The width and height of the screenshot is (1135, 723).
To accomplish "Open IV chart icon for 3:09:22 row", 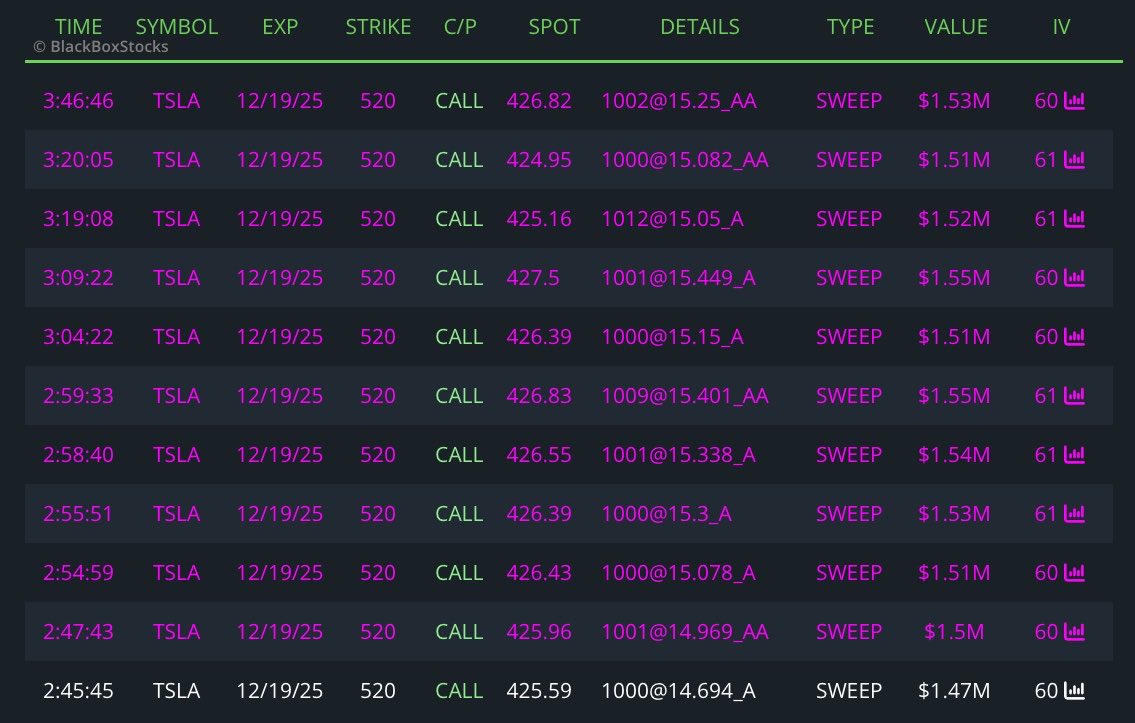I will tap(1074, 277).
